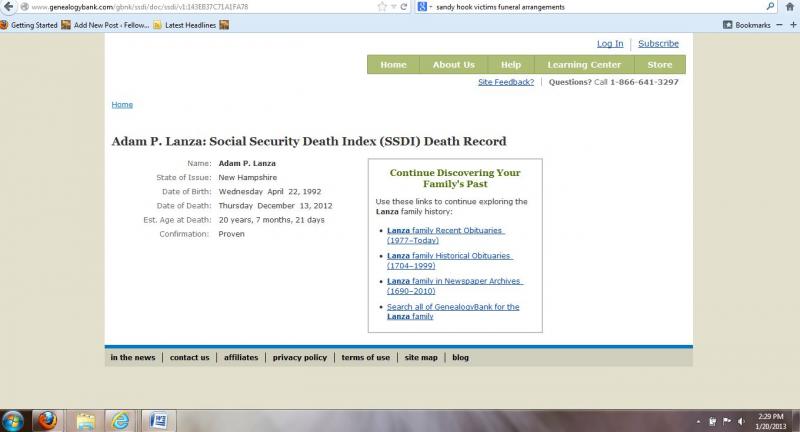Click the Windows Start button

14,420
